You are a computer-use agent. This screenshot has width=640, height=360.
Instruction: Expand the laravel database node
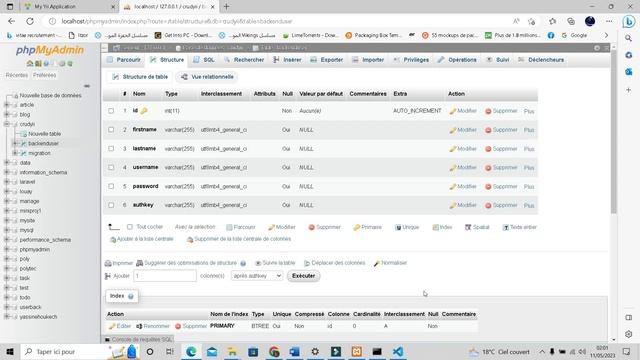coord(7,182)
